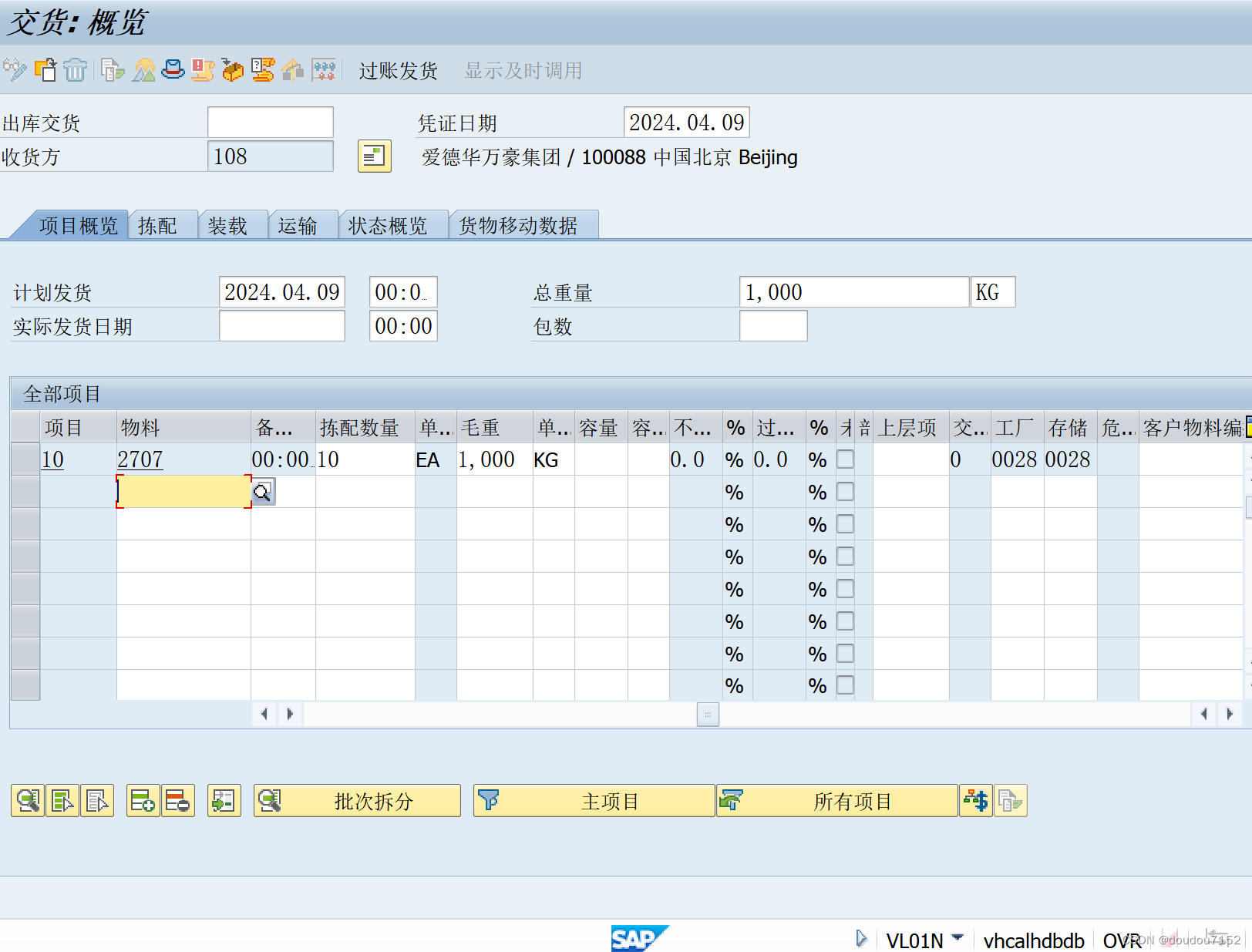
Task: Open the search help for the material field
Action: click(263, 491)
